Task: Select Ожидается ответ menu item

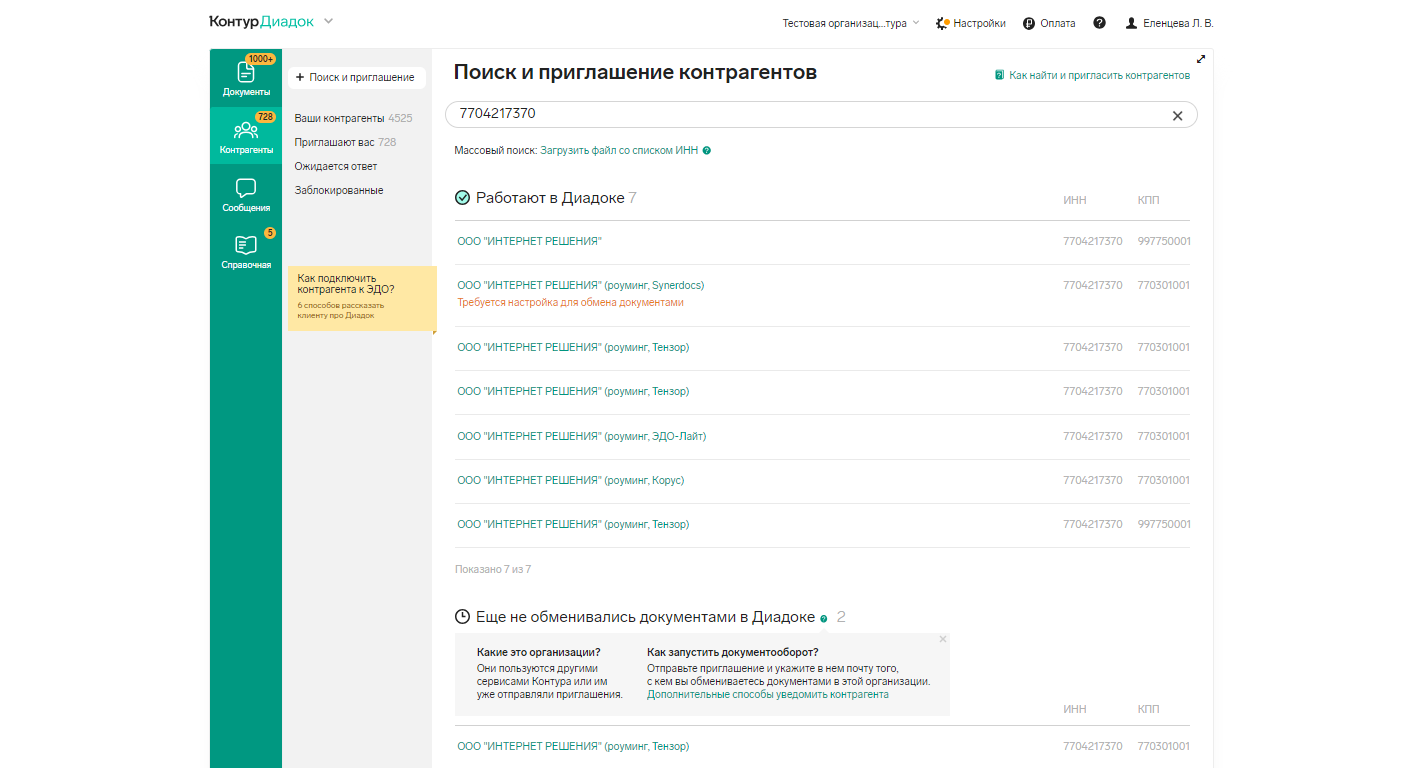Action: [336, 166]
